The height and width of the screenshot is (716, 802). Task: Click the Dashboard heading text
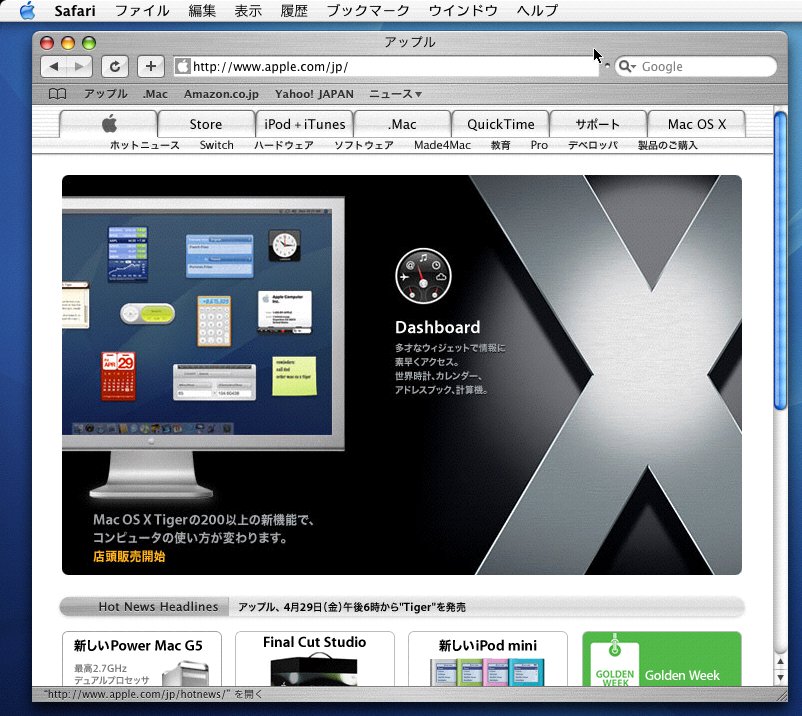(437, 327)
